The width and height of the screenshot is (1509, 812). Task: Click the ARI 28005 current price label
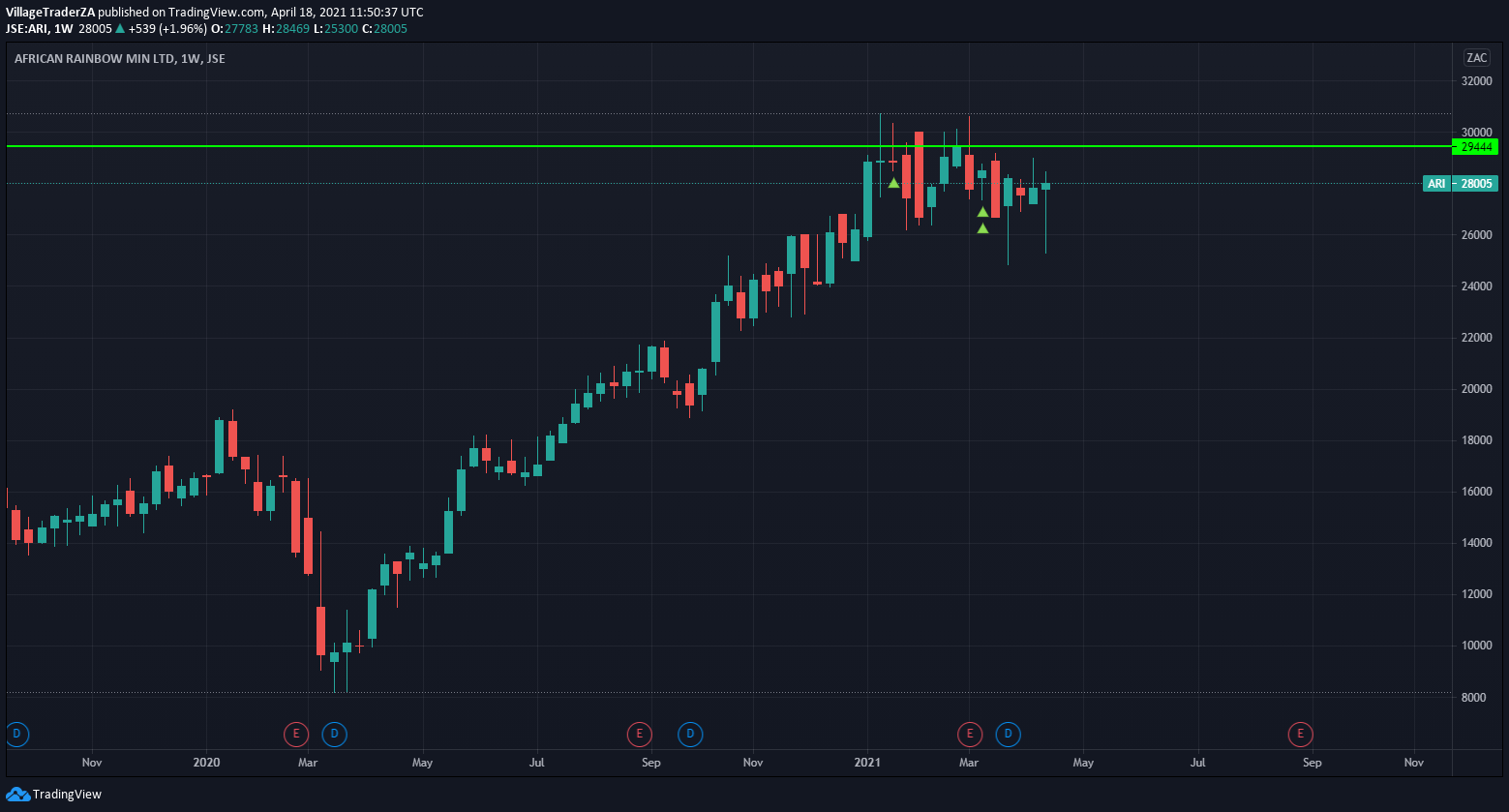pos(1461,184)
